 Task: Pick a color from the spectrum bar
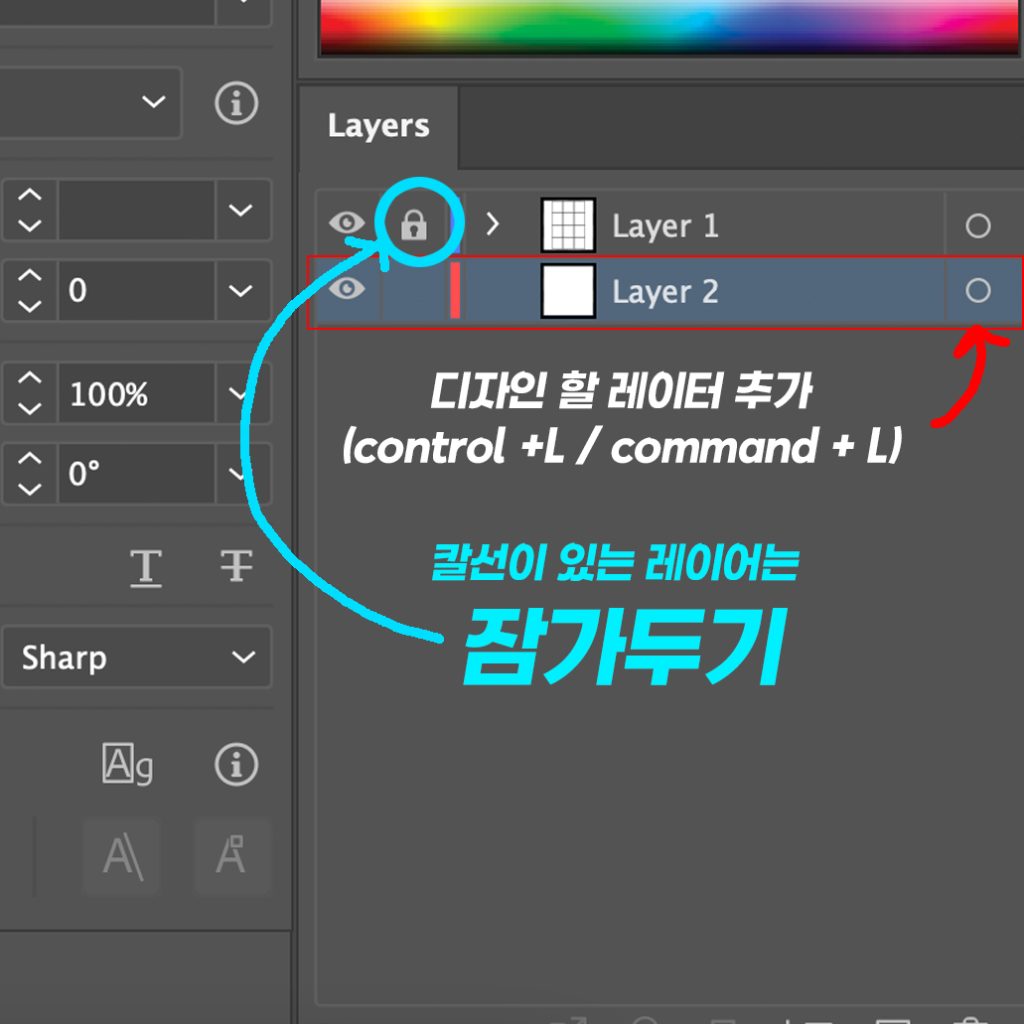[670, 26]
